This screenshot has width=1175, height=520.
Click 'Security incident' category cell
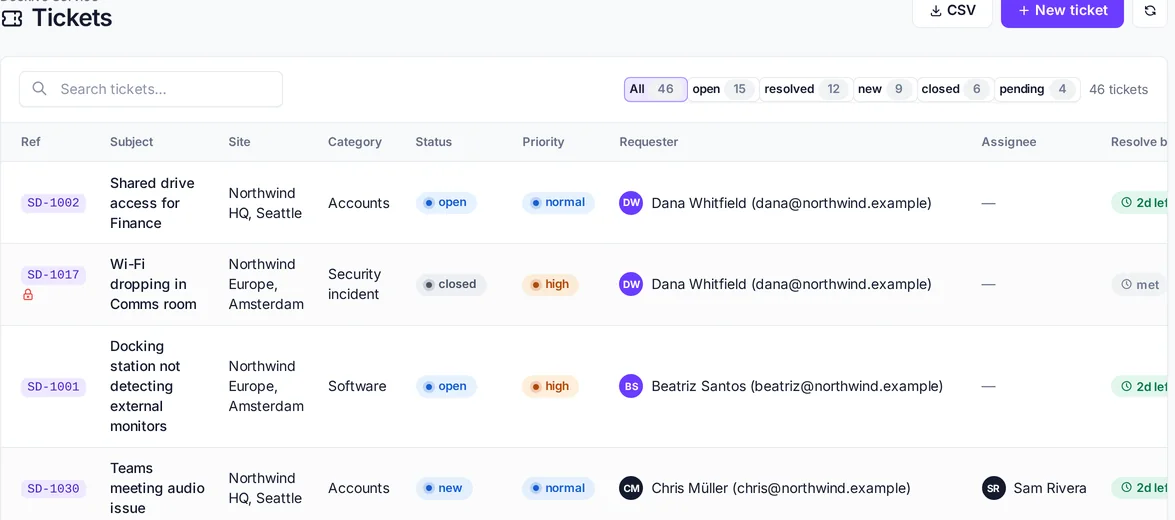click(354, 285)
